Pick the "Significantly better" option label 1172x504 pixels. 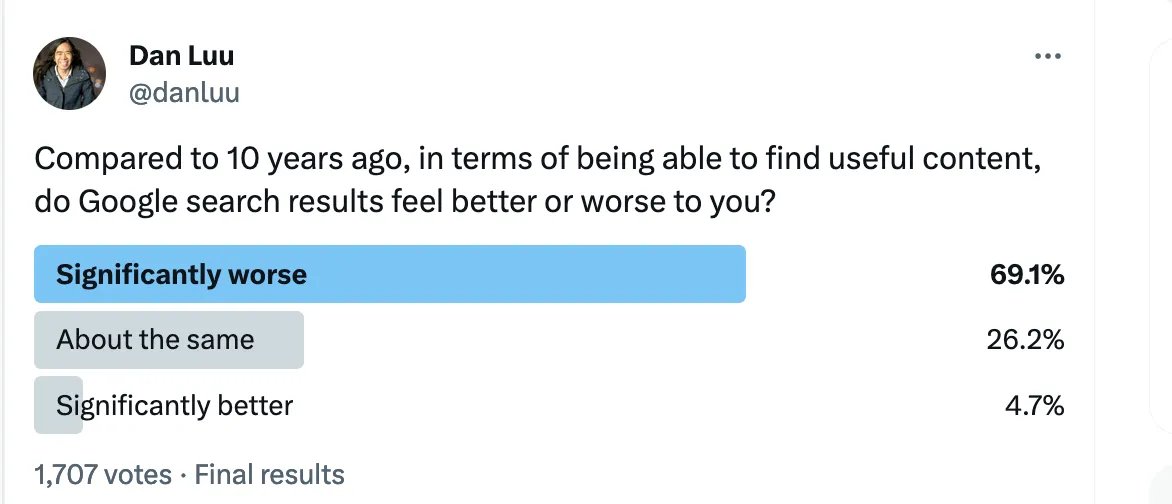(175, 406)
